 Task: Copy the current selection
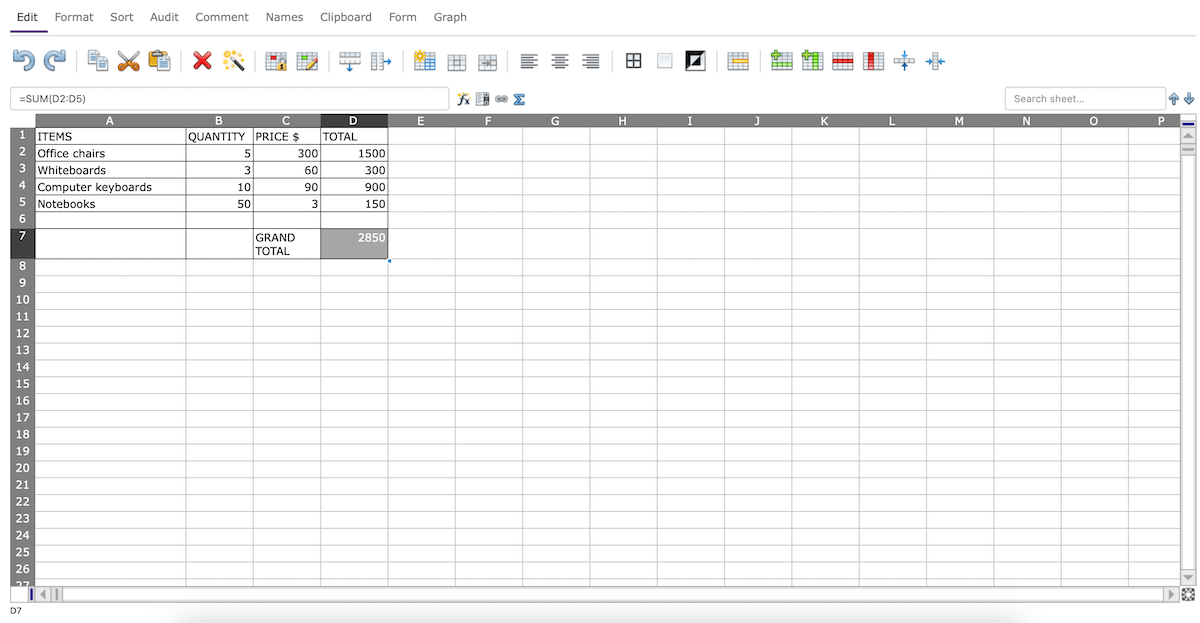[x=97, y=61]
